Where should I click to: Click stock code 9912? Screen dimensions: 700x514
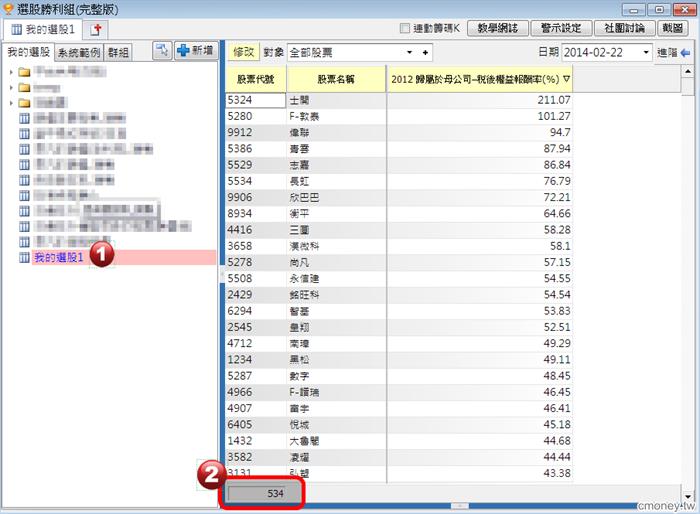(240, 132)
